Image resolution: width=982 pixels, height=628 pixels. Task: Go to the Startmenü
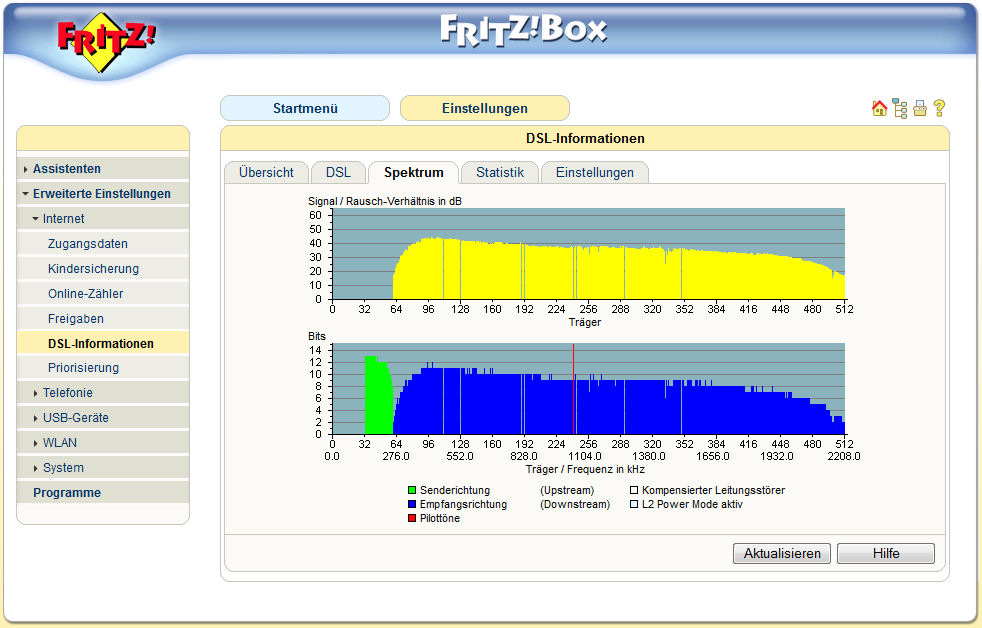(305, 108)
